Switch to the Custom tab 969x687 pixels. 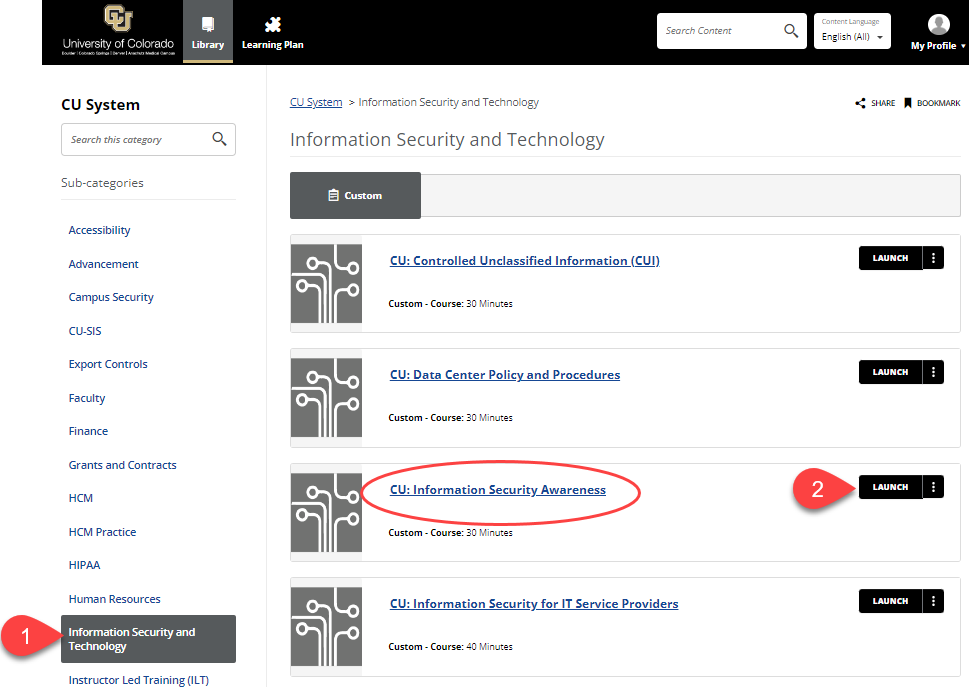355,195
